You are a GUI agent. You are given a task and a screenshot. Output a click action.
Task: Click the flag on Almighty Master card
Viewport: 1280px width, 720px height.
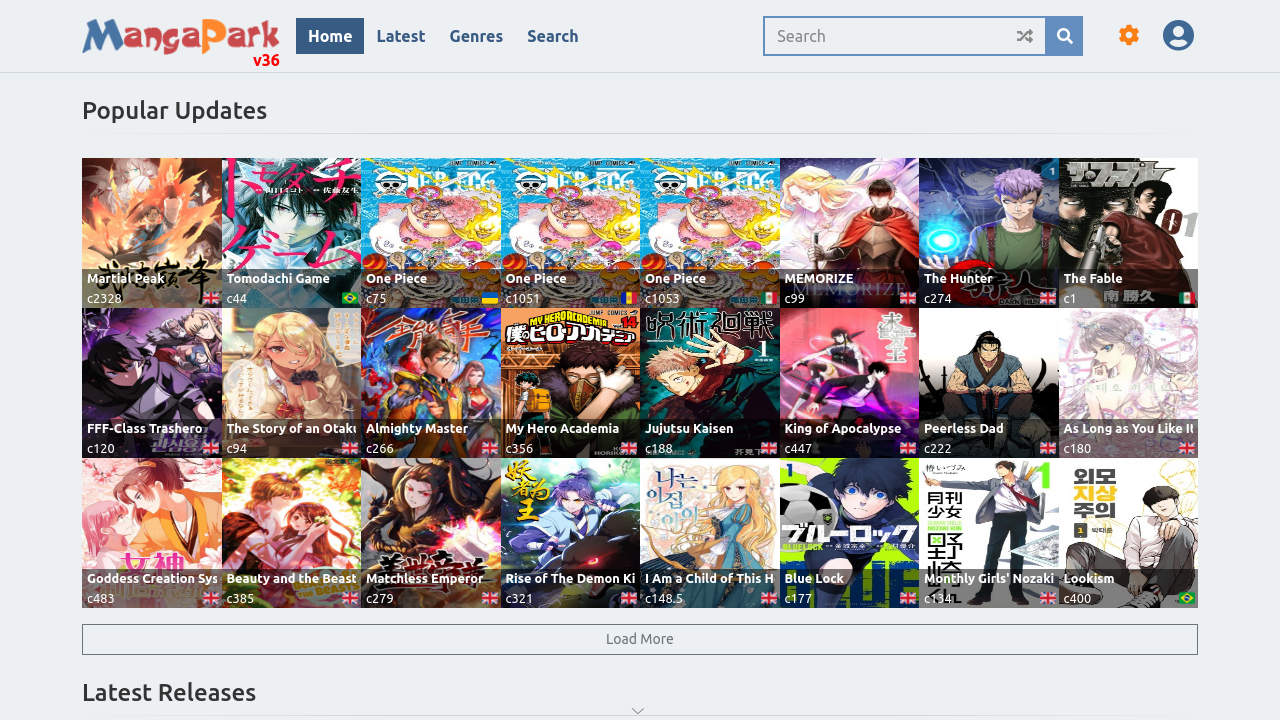point(490,448)
